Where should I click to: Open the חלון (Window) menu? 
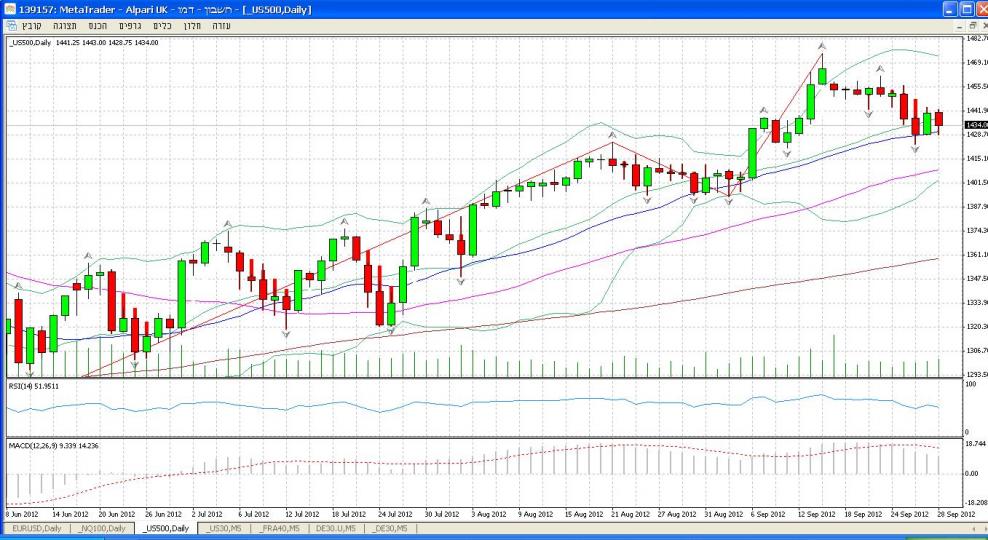194,24
